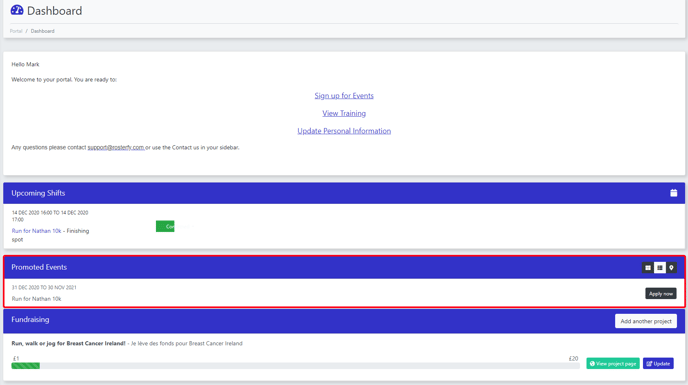Open the View Training link
688x385 pixels.
click(x=344, y=113)
